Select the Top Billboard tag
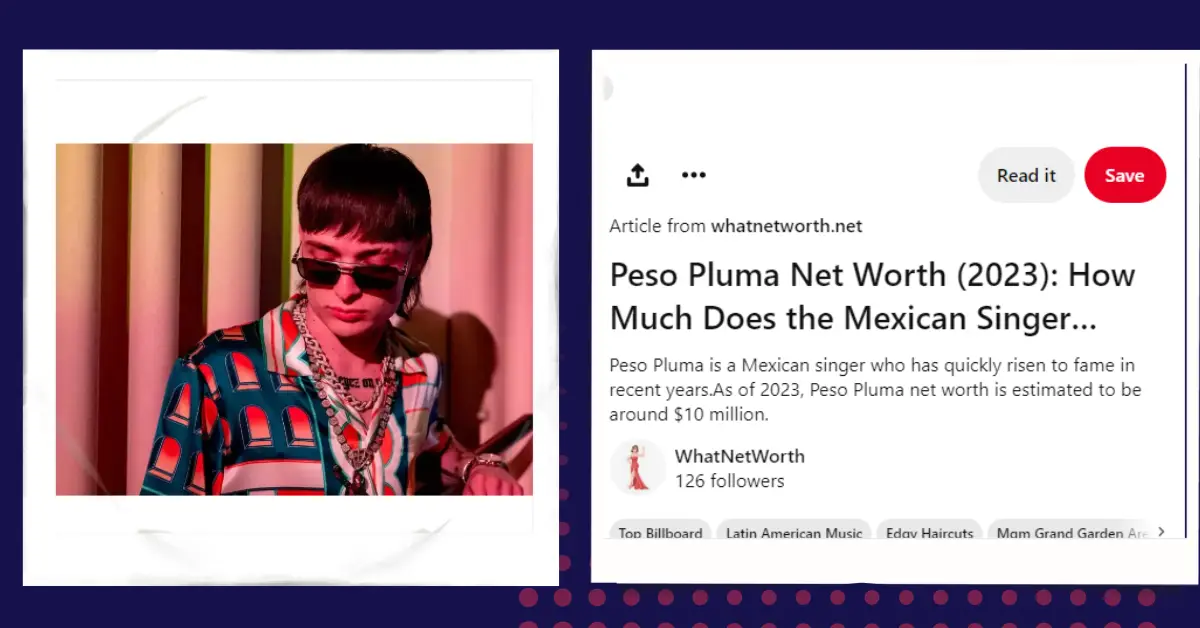Screen dimensions: 1200x628 pos(660,531)
